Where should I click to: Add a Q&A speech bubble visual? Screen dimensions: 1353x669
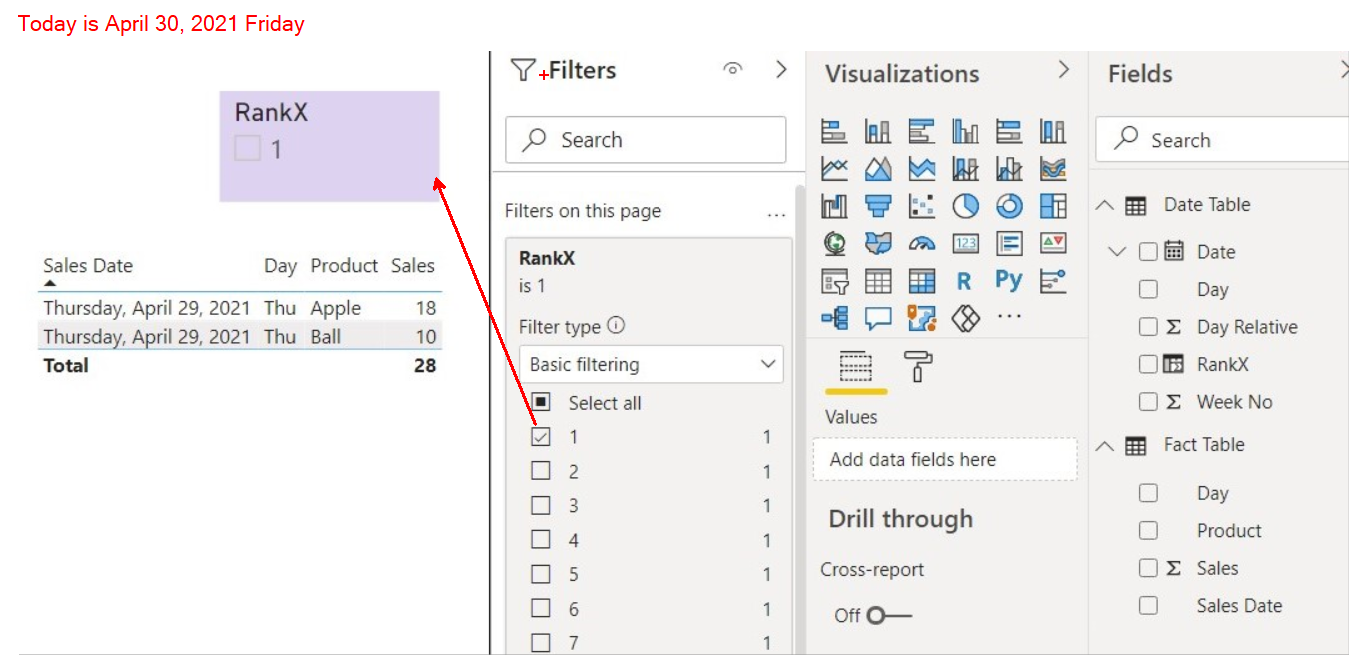coord(878,318)
